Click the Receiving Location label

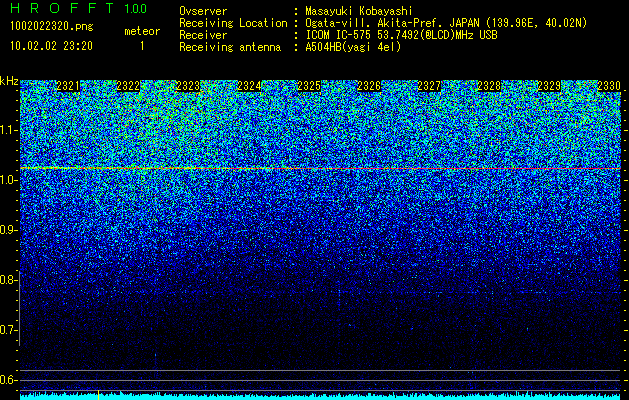[233, 23]
